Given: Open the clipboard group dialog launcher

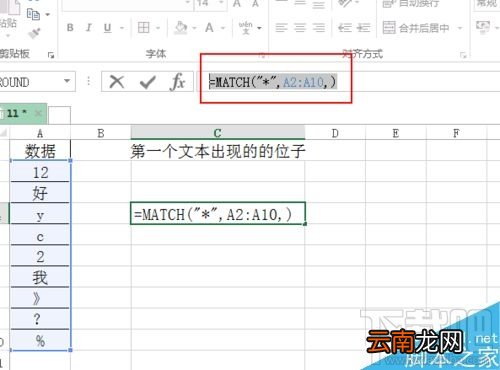Looking at the screenshot, I should (x=51, y=55).
